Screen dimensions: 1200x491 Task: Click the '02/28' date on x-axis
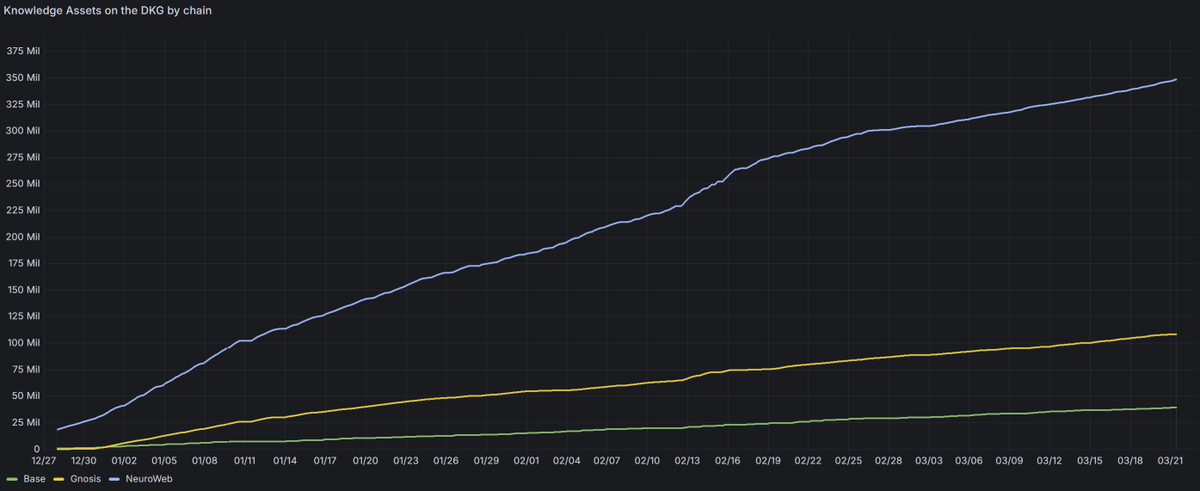tap(889, 461)
